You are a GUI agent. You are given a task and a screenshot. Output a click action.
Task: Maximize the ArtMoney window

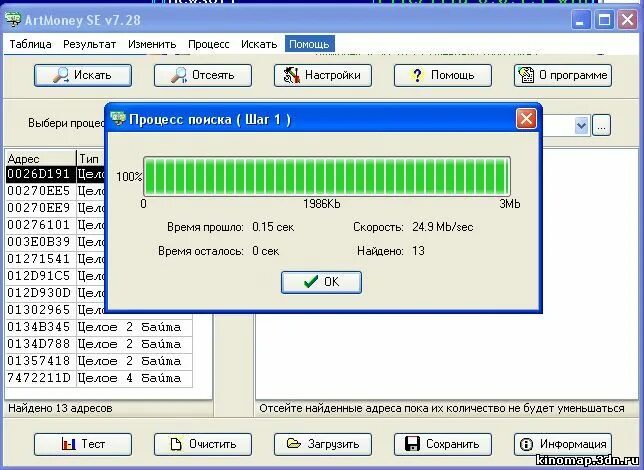coord(604,20)
